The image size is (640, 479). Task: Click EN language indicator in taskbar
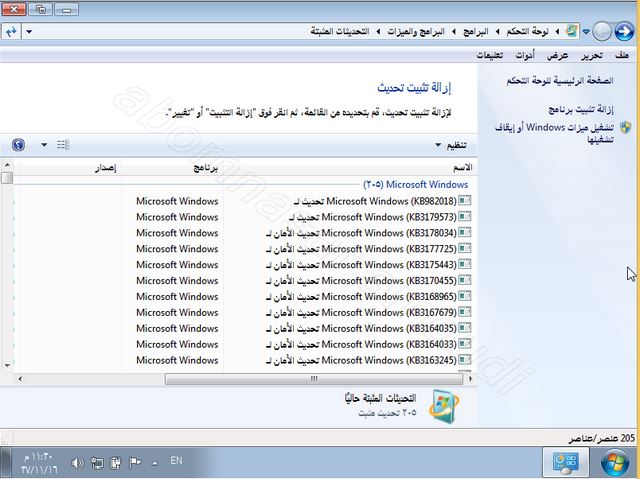(x=176, y=461)
